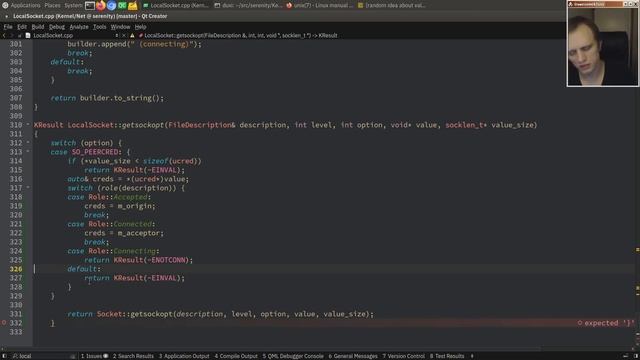Open the yellow notes launcher in top panel
640x360 pixels.
133,5
